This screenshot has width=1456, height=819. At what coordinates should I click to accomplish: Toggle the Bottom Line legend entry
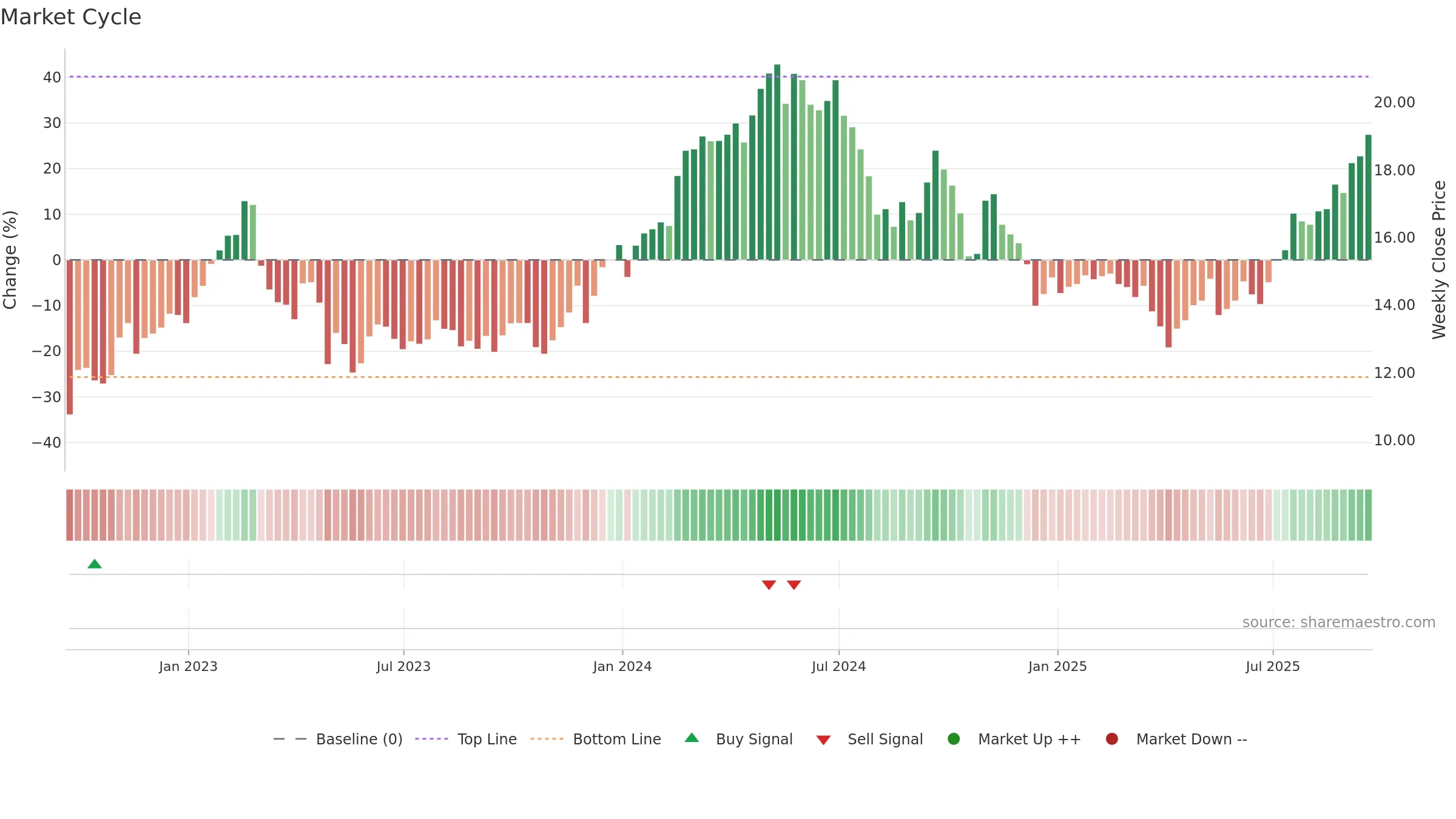tap(596, 739)
